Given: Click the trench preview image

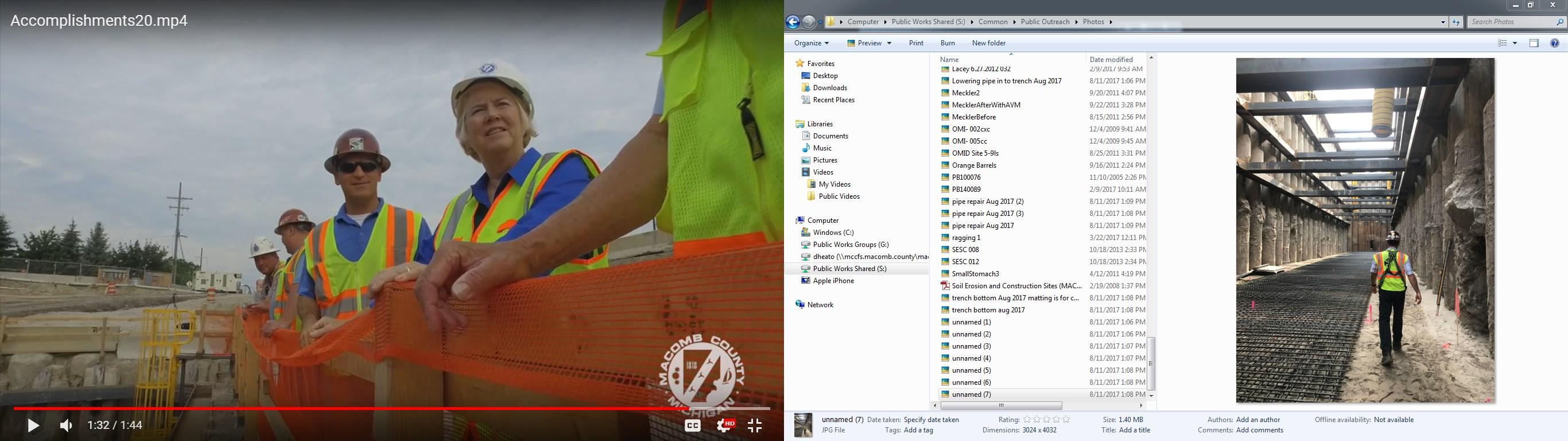Looking at the screenshot, I should point(1365,230).
